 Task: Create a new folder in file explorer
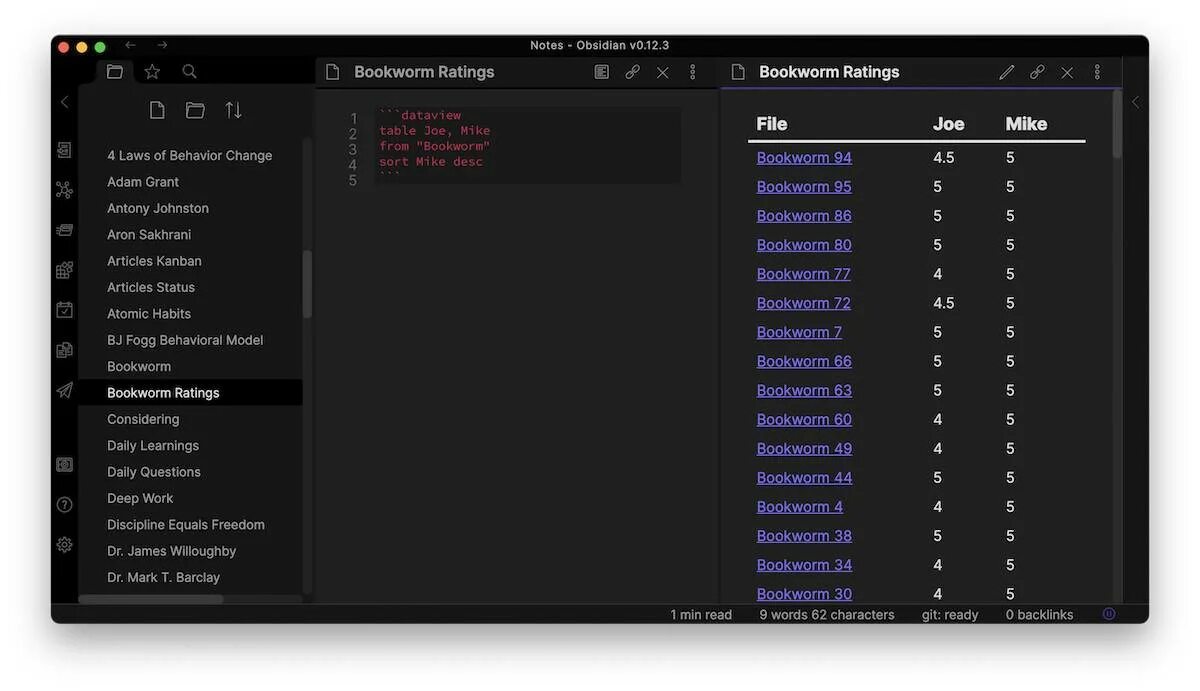pyautogui.click(x=195, y=110)
